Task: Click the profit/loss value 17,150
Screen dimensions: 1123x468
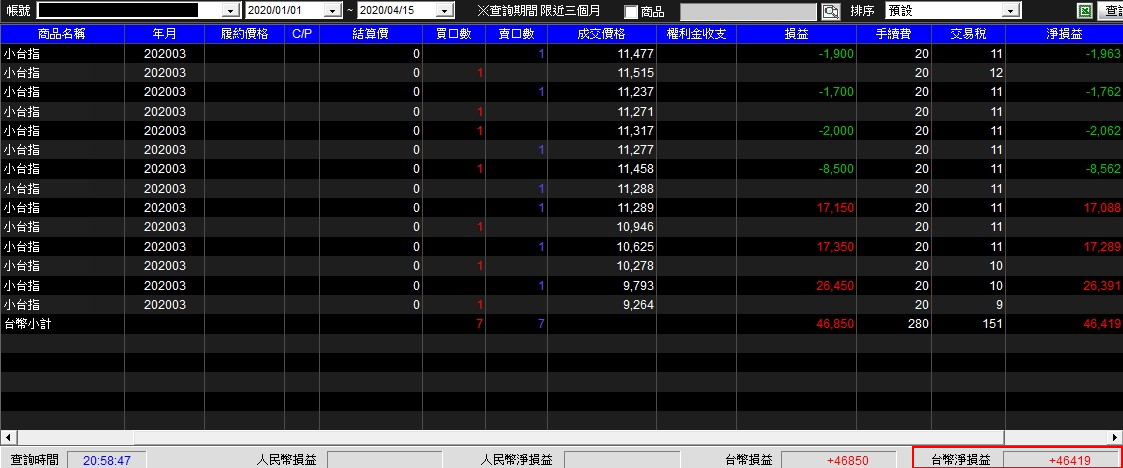Action: [836, 208]
